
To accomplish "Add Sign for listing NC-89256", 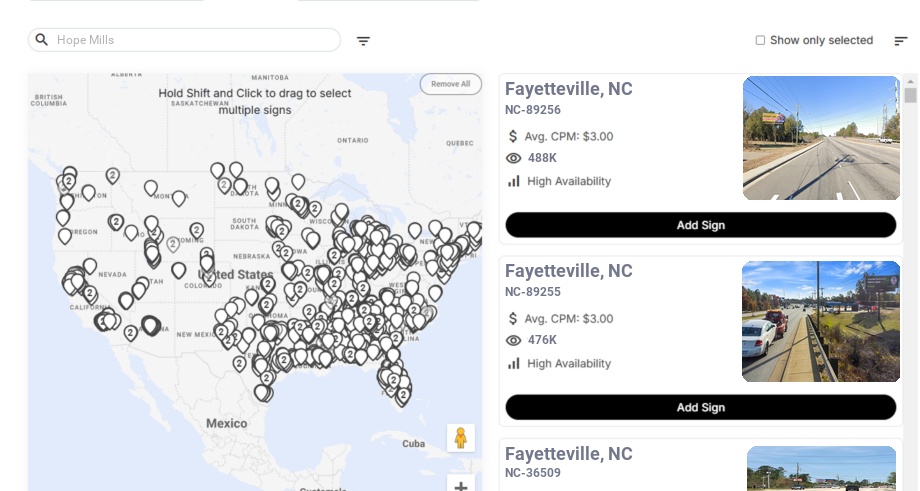I will 700,225.
